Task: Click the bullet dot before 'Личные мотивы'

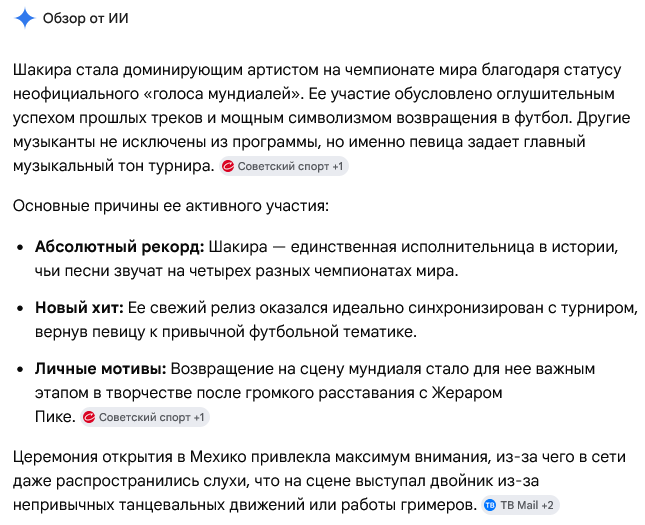Action: (x=20, y=369)
